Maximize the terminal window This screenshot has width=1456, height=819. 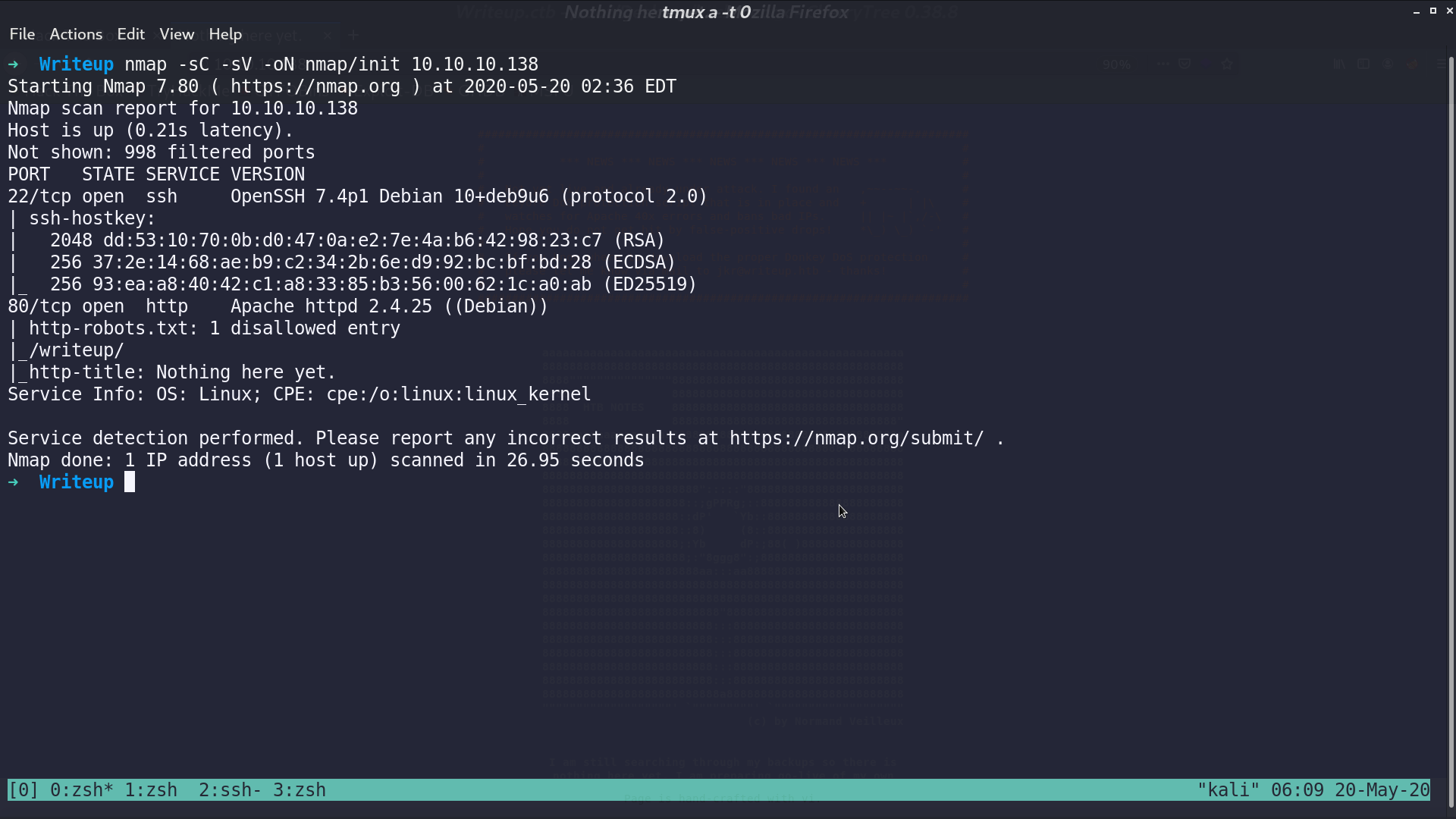coord(1432,11)
